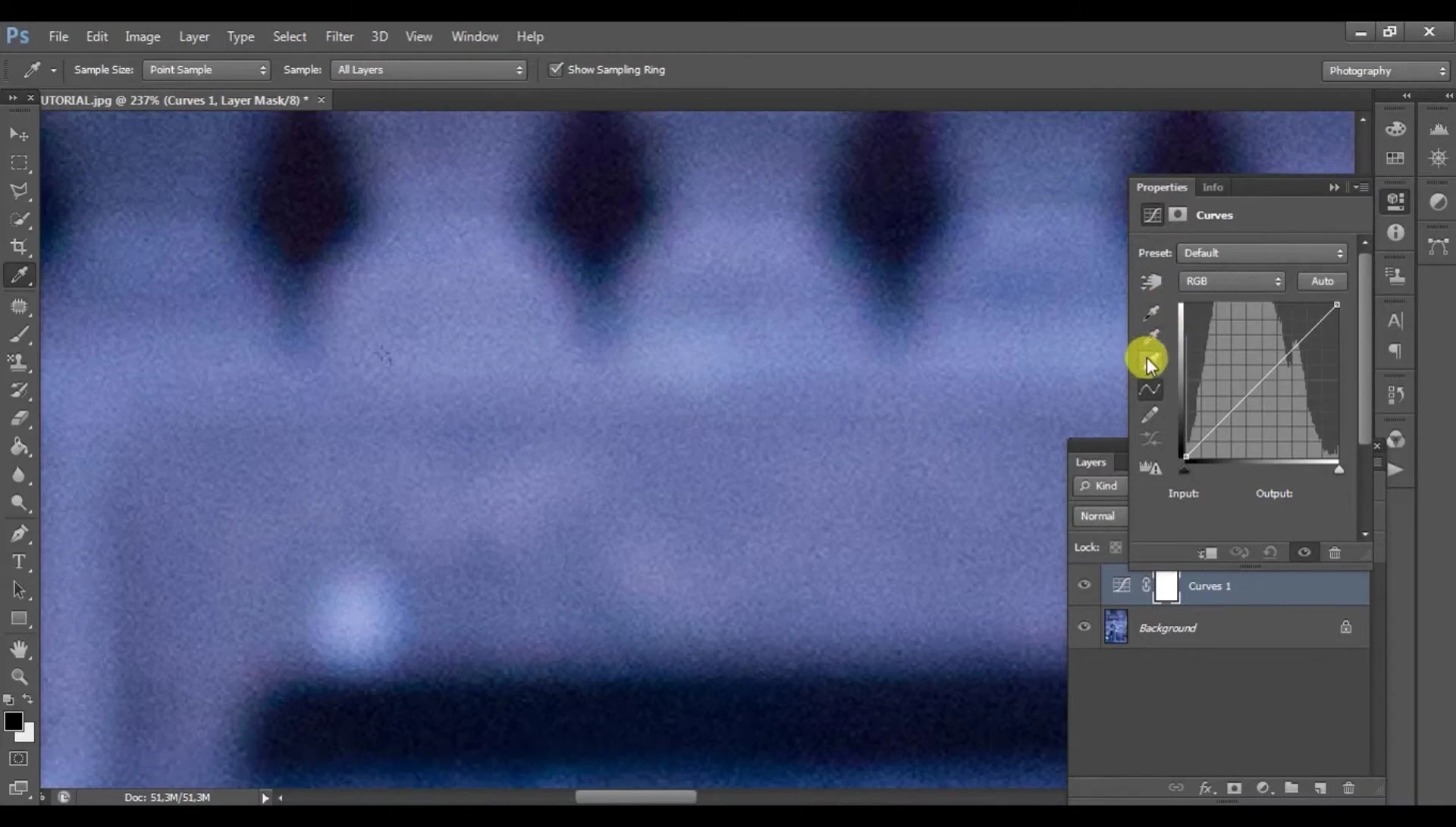Select the Path Selection tool
The height and width of the screenshot is (827, 1456).
click(x=19, y=590)
